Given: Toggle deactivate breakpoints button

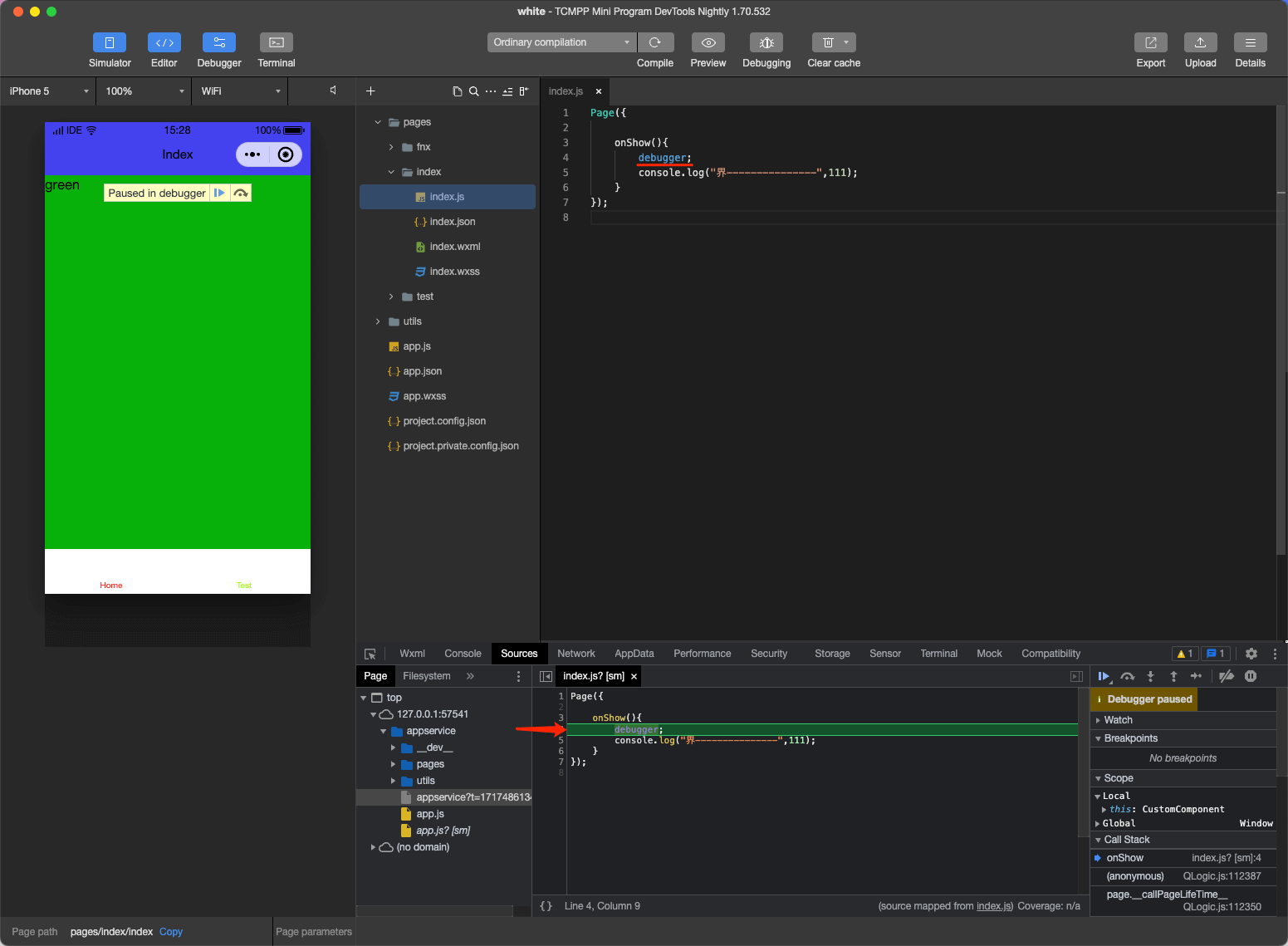Looking at the screenshot, I should pos(1227,676).
